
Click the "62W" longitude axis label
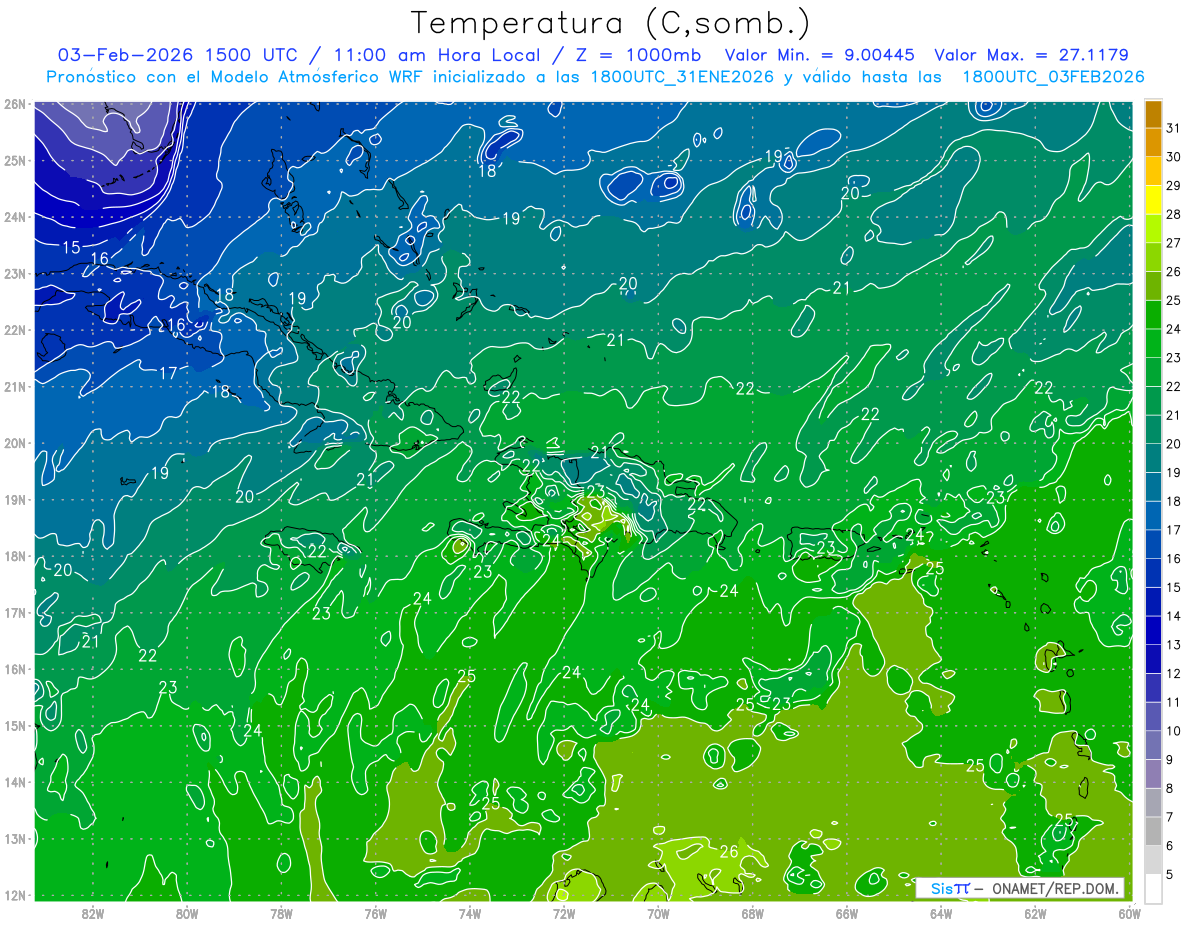click(x=1035, y=913)
